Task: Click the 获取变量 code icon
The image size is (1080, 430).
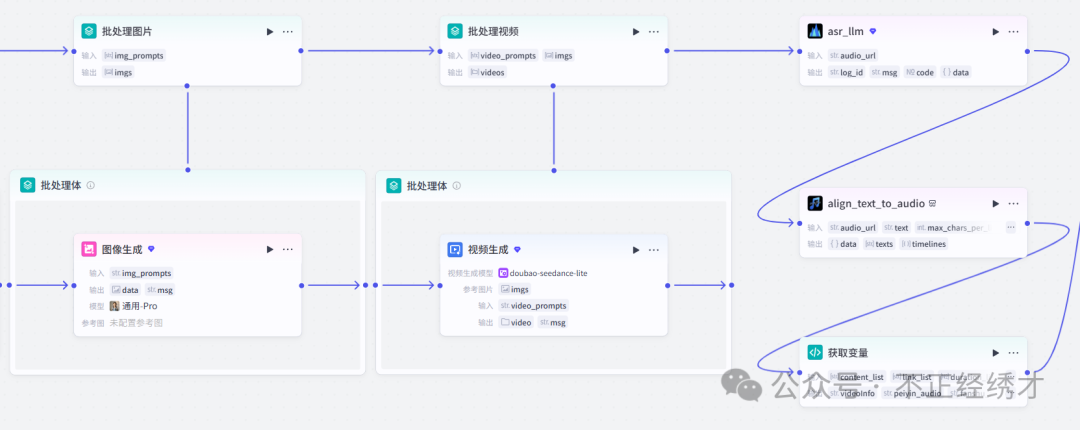Action: [815, 353]
